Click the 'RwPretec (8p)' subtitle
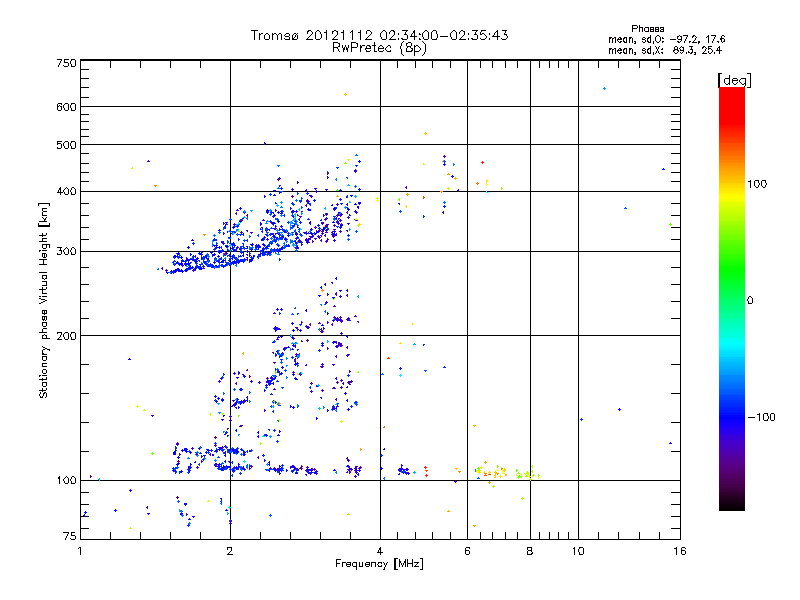 [379, 48]
